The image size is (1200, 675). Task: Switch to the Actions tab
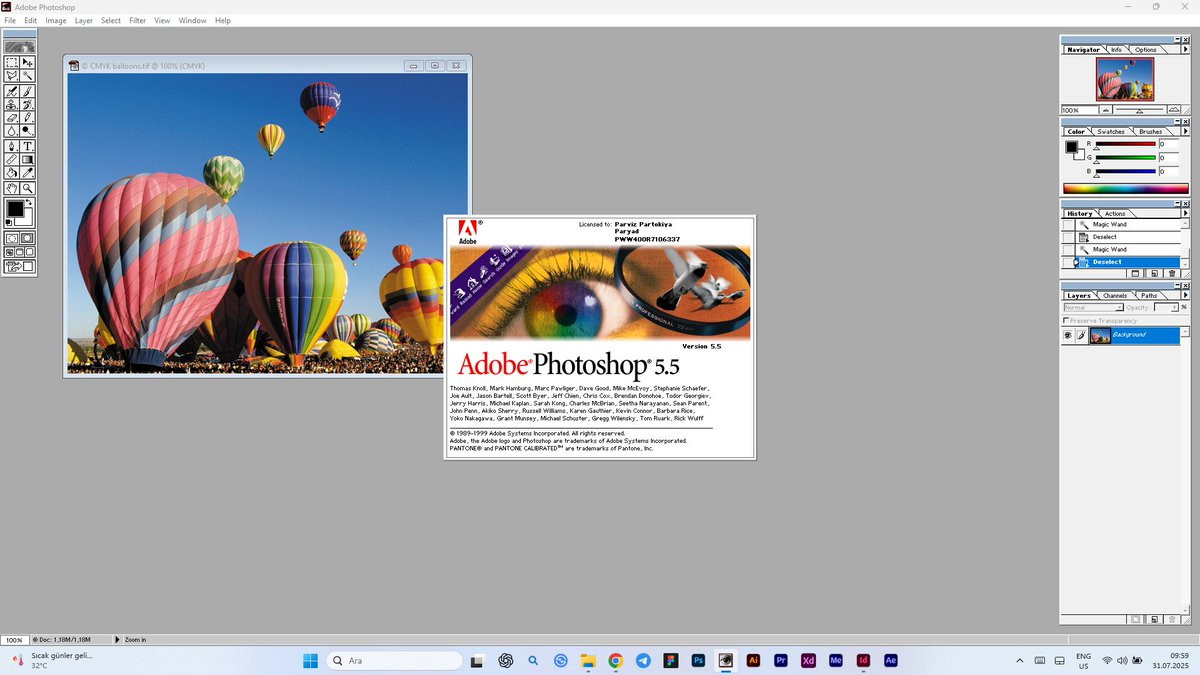click(x=1115, y=213)
